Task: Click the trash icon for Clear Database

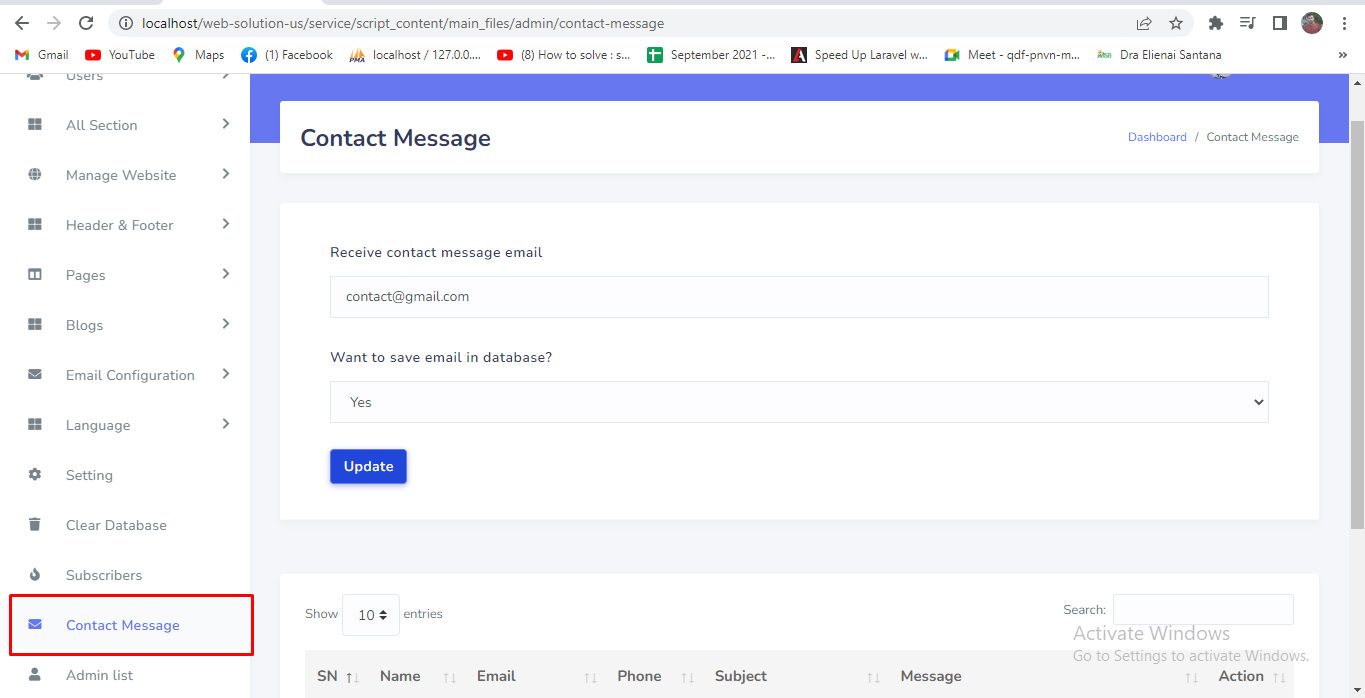Action: [x=35, y=525]
